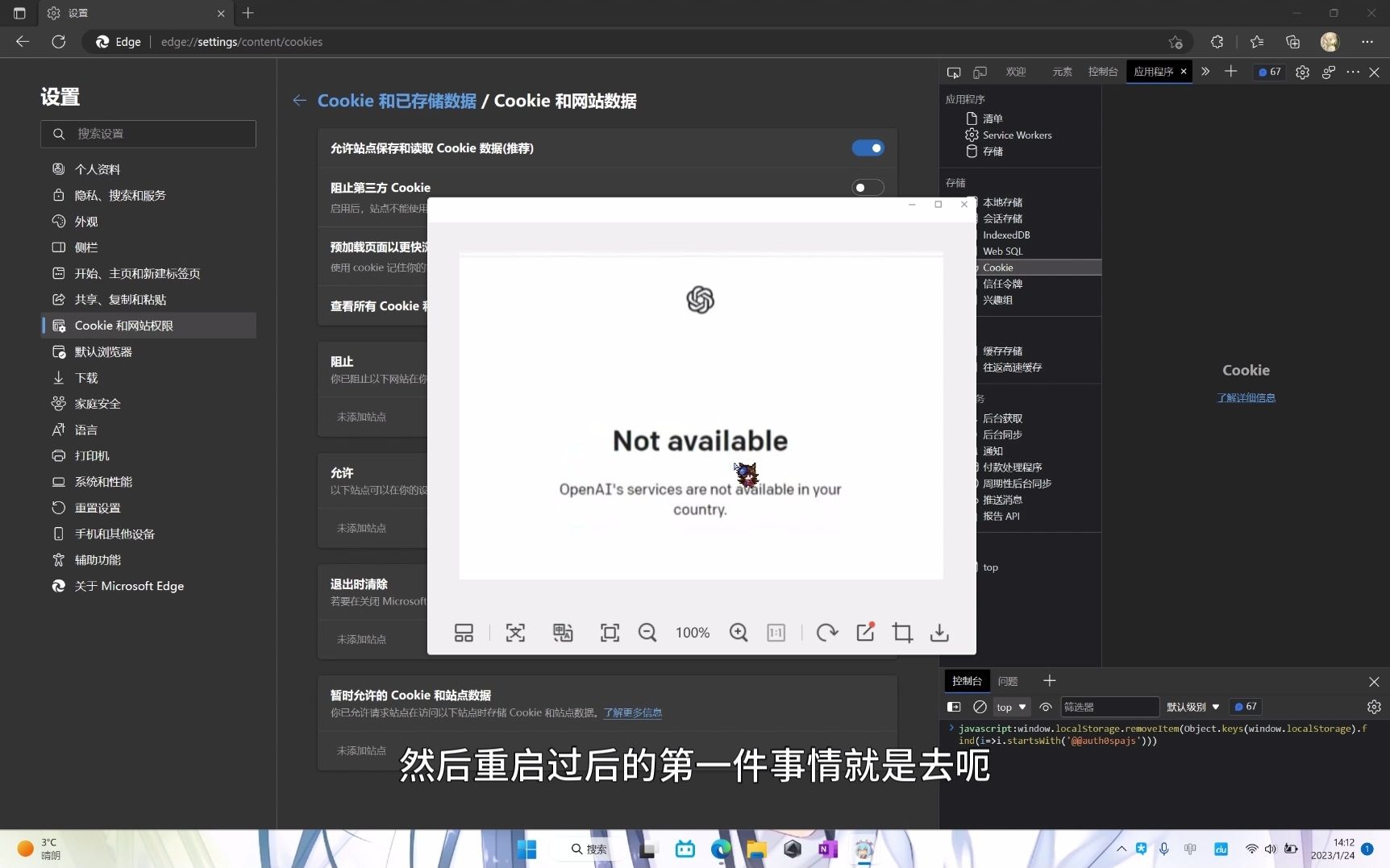Save the screenshot with the download icon
Screen dimensions: 1390x868
coord(938,633)
